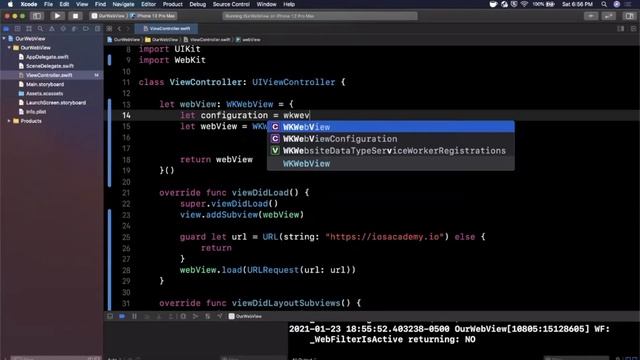The image size is (640, 360).
Task: Open the Report navigator tab
Action: click(97, 29)
